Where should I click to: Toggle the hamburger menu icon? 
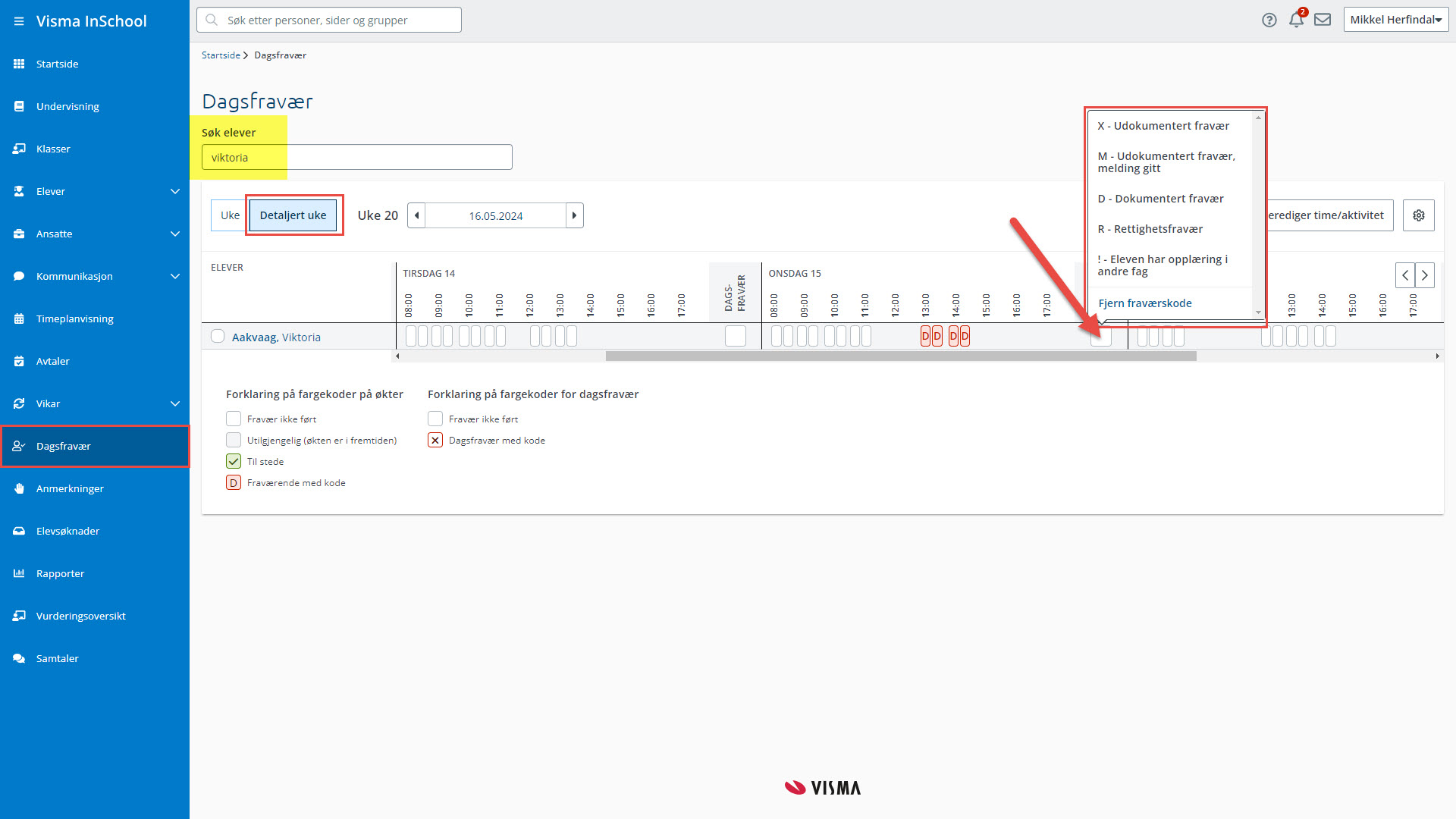click(x=19, y=21)
